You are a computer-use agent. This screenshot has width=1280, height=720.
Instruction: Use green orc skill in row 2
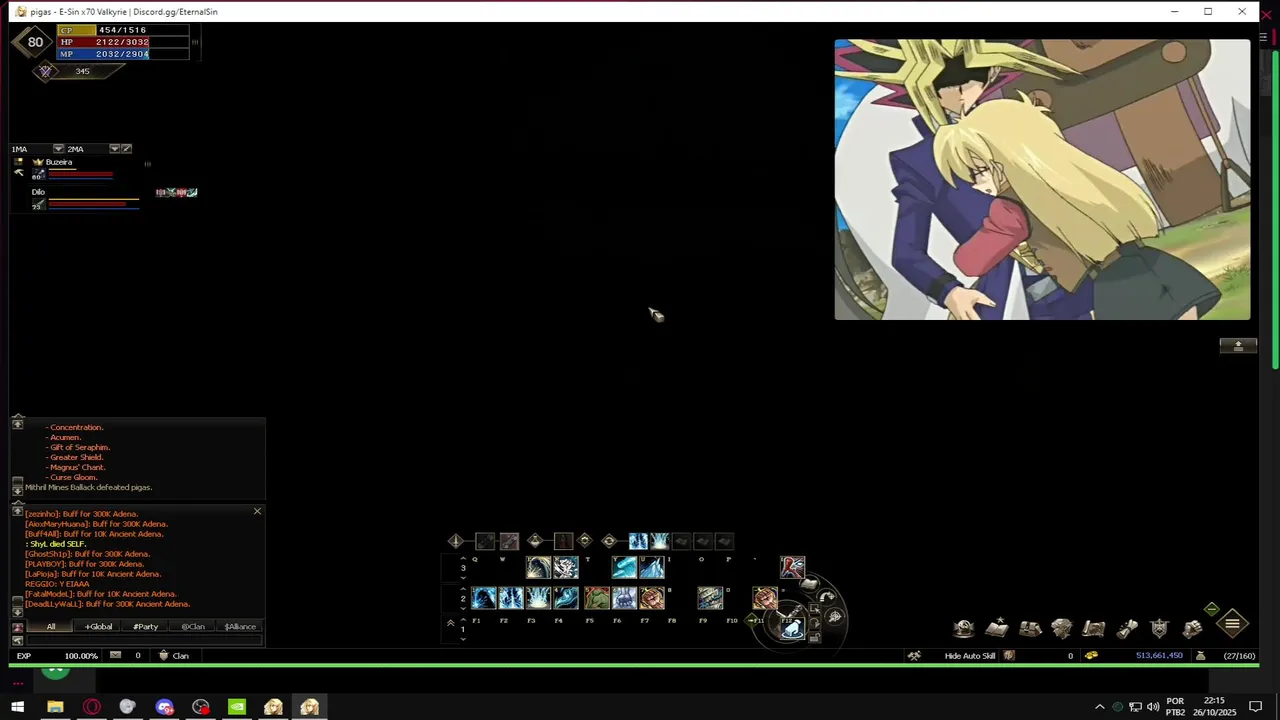pos(597,598)
